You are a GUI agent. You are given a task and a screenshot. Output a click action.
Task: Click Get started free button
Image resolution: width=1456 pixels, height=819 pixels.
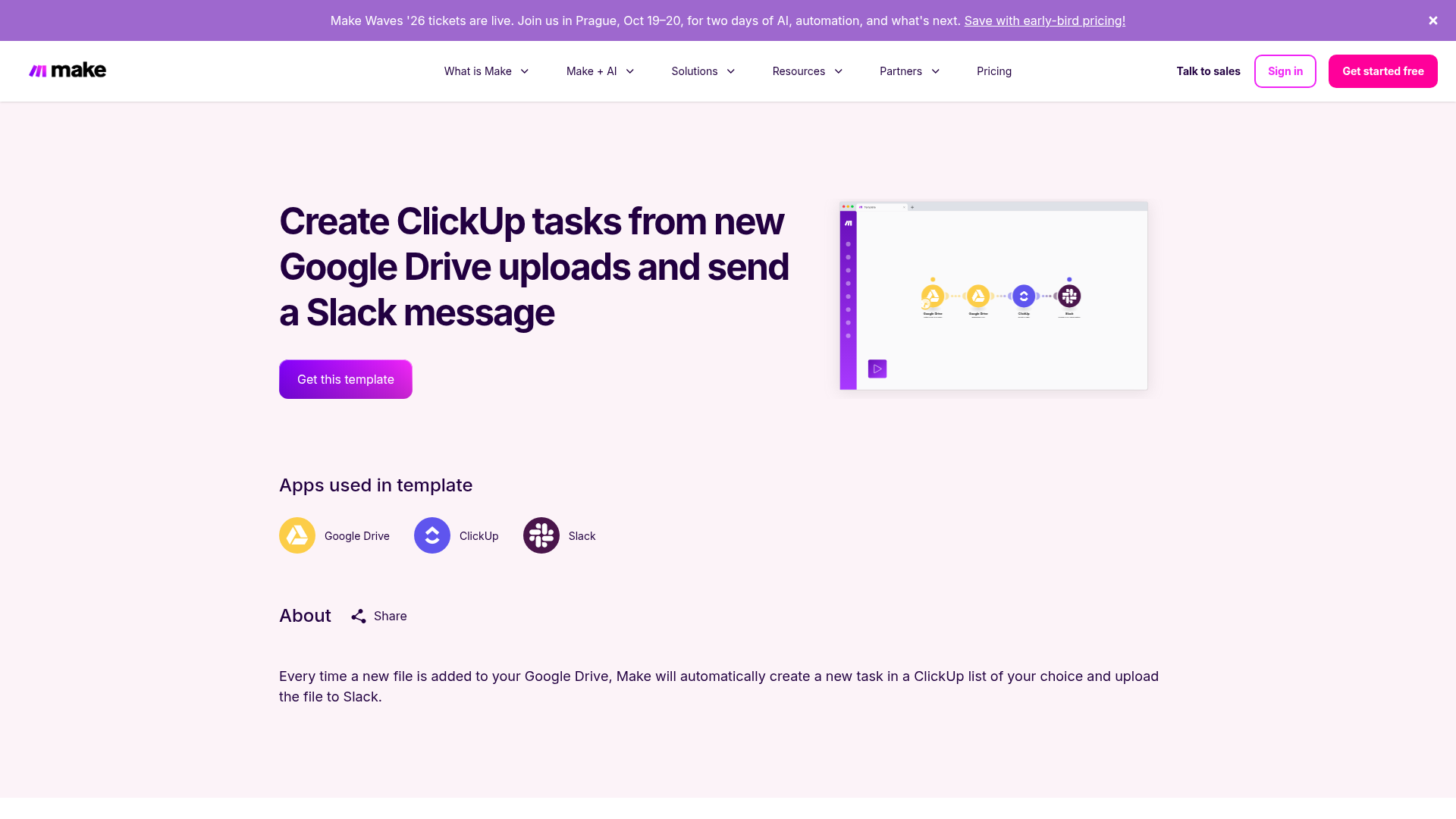pos(1383,71)
